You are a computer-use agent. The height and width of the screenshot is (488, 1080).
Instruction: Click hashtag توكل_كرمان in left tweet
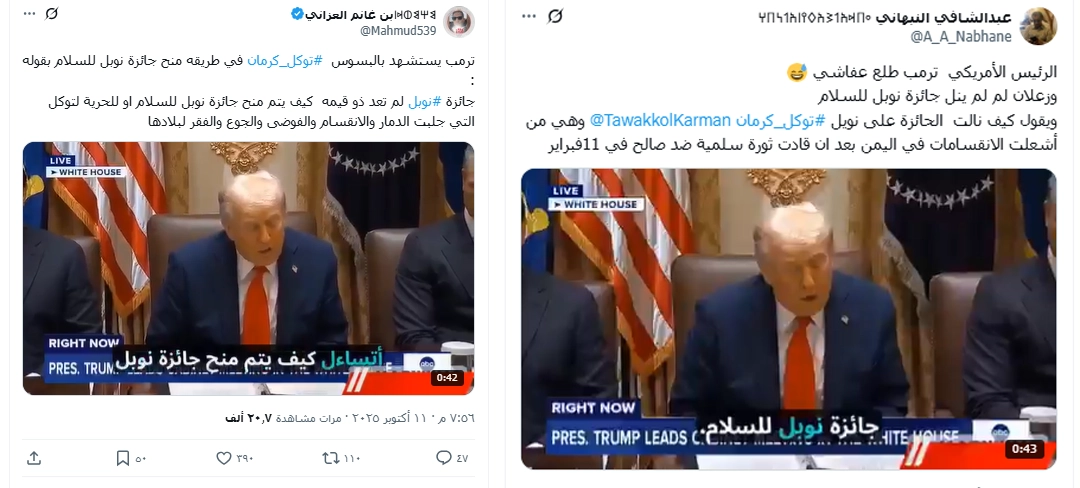click(285, 61)
